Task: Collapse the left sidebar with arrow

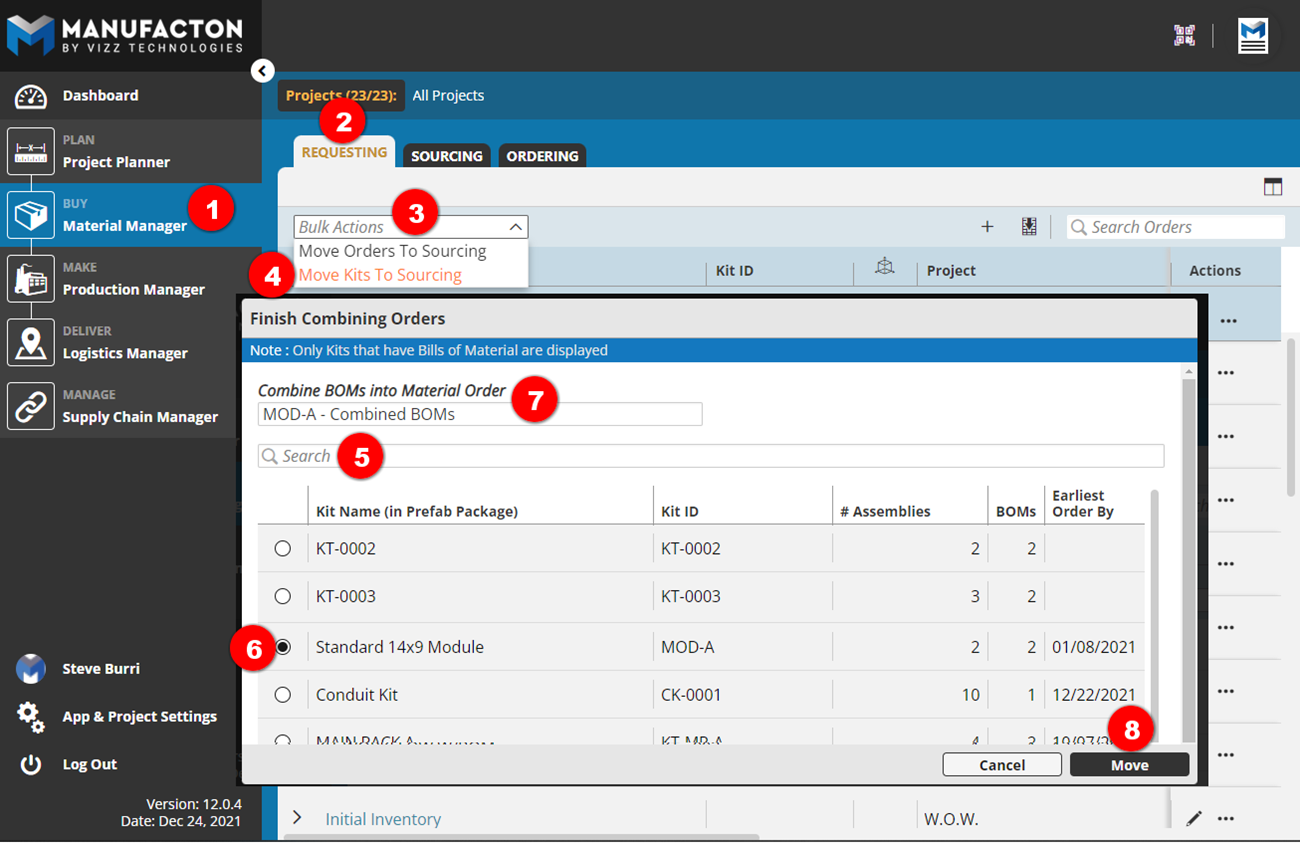Action: pos(262,71)
